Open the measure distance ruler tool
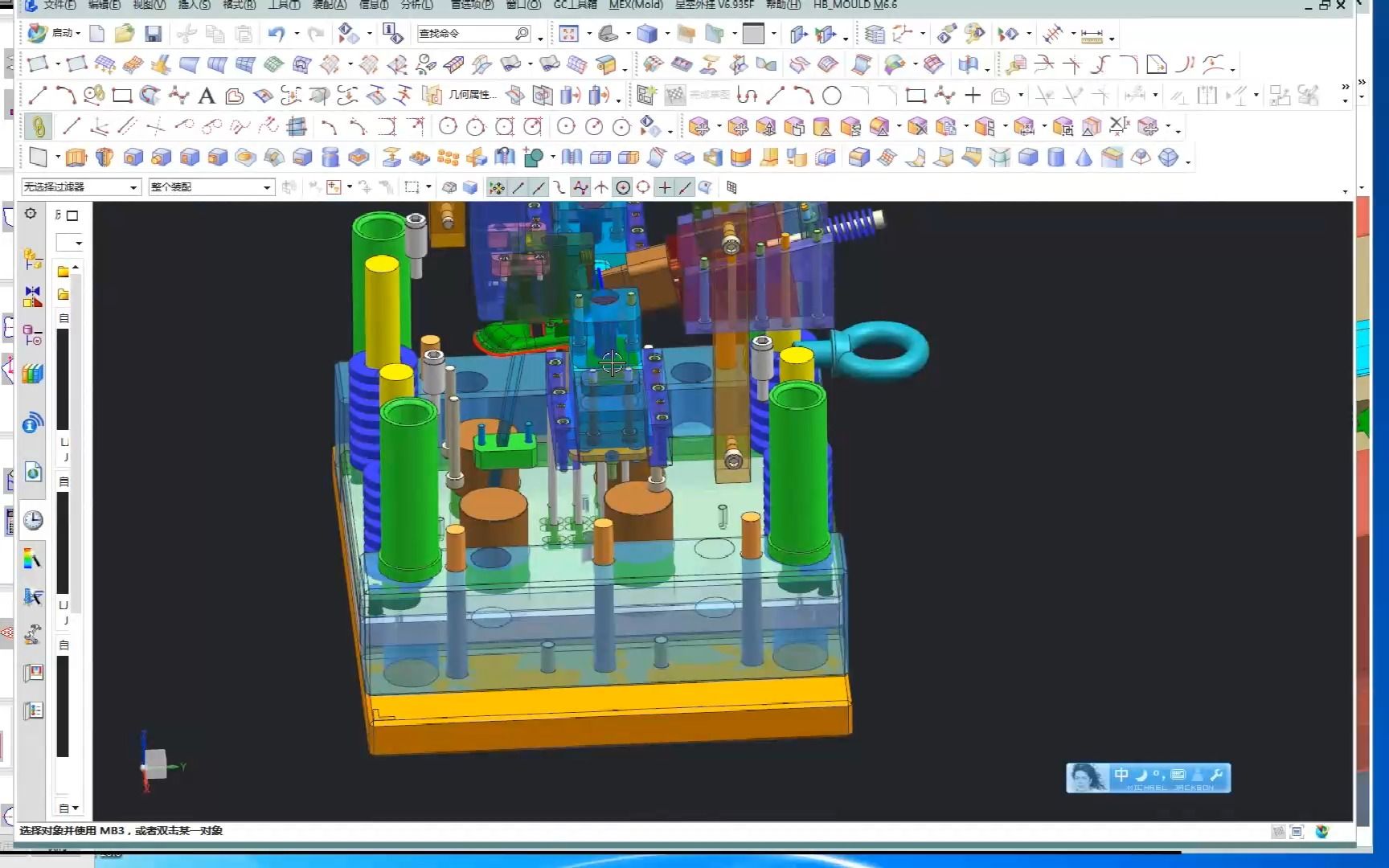 [1092, 35]
